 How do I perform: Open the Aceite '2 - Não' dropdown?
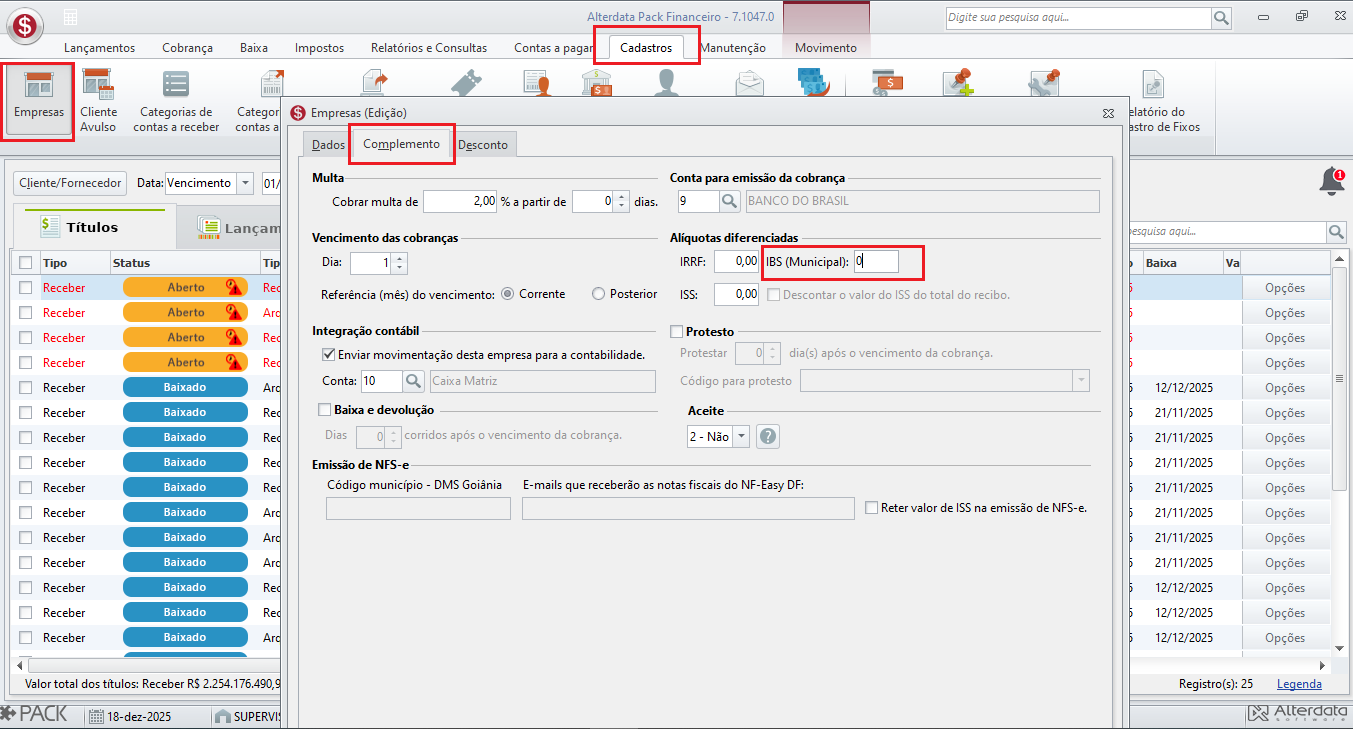(741, 437)
